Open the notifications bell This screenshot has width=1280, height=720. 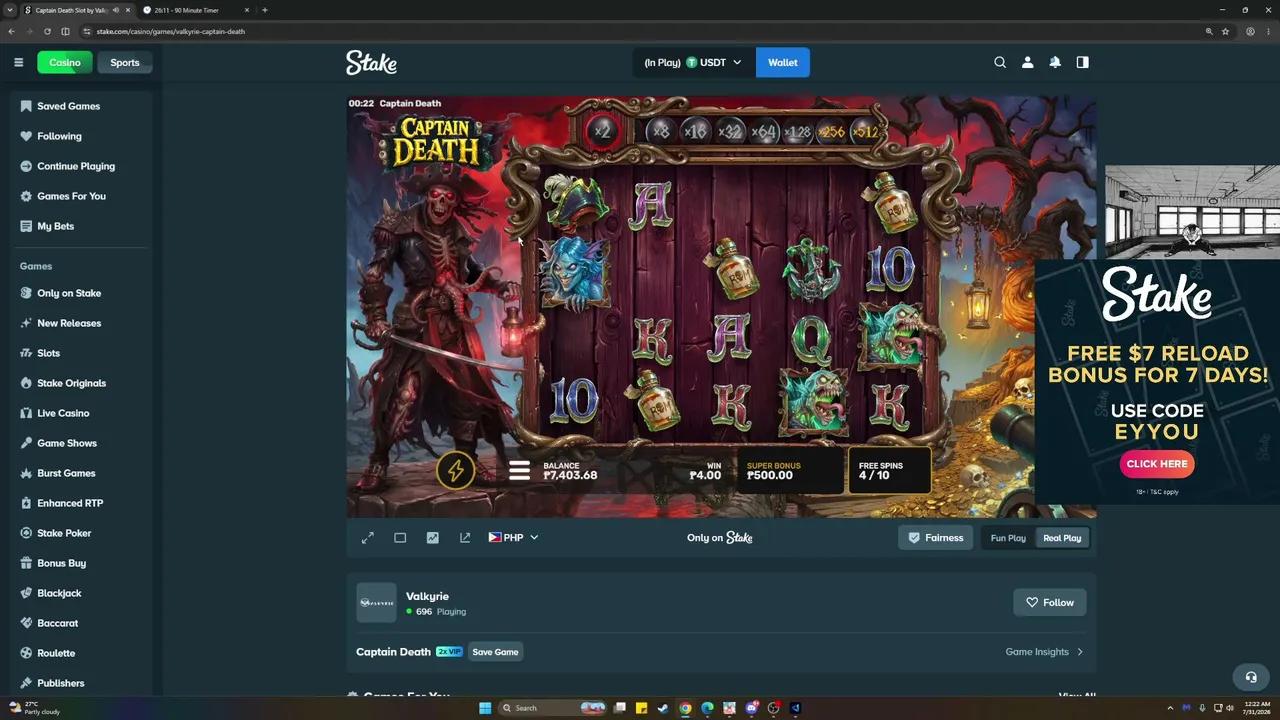pos(1055,62)
